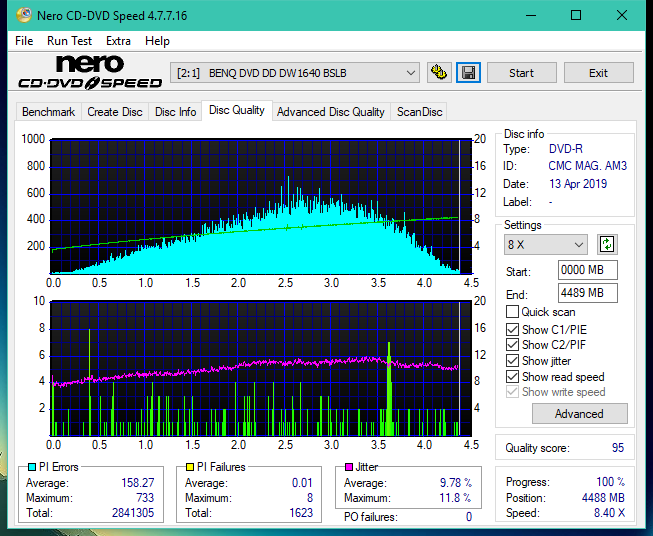Screen dimensions: 653x536
Task: Click the magenta Jitter color swatch
Action: 349,467
